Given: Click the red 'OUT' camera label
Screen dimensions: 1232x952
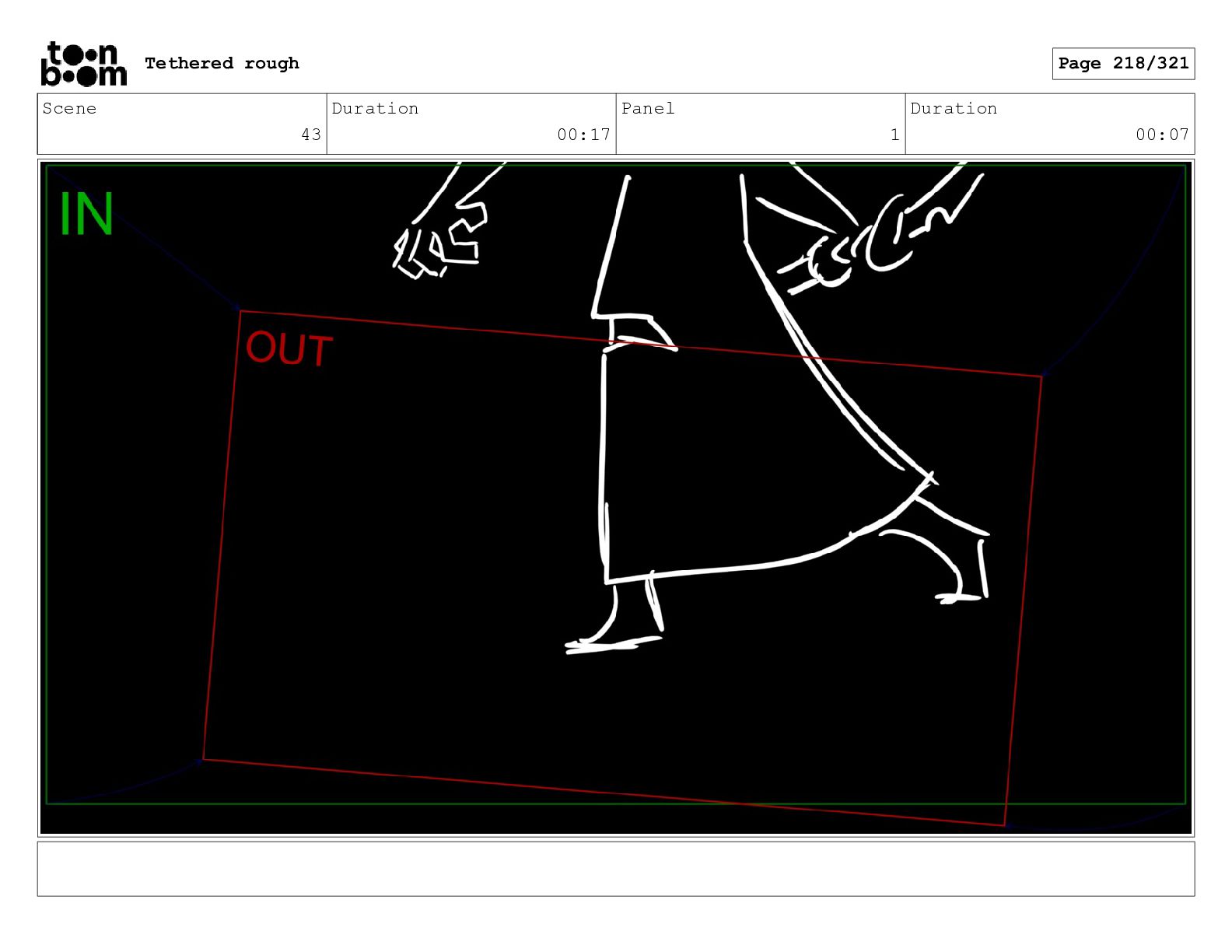Looking at the screenshot, I should click(x=289, y=349).
